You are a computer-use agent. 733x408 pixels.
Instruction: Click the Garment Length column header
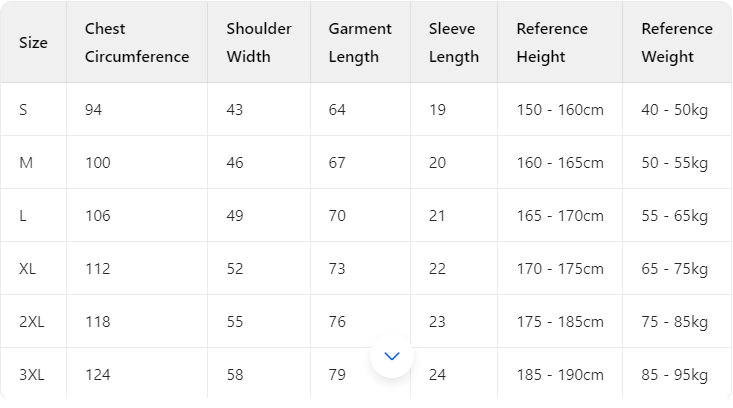point(359,43)
